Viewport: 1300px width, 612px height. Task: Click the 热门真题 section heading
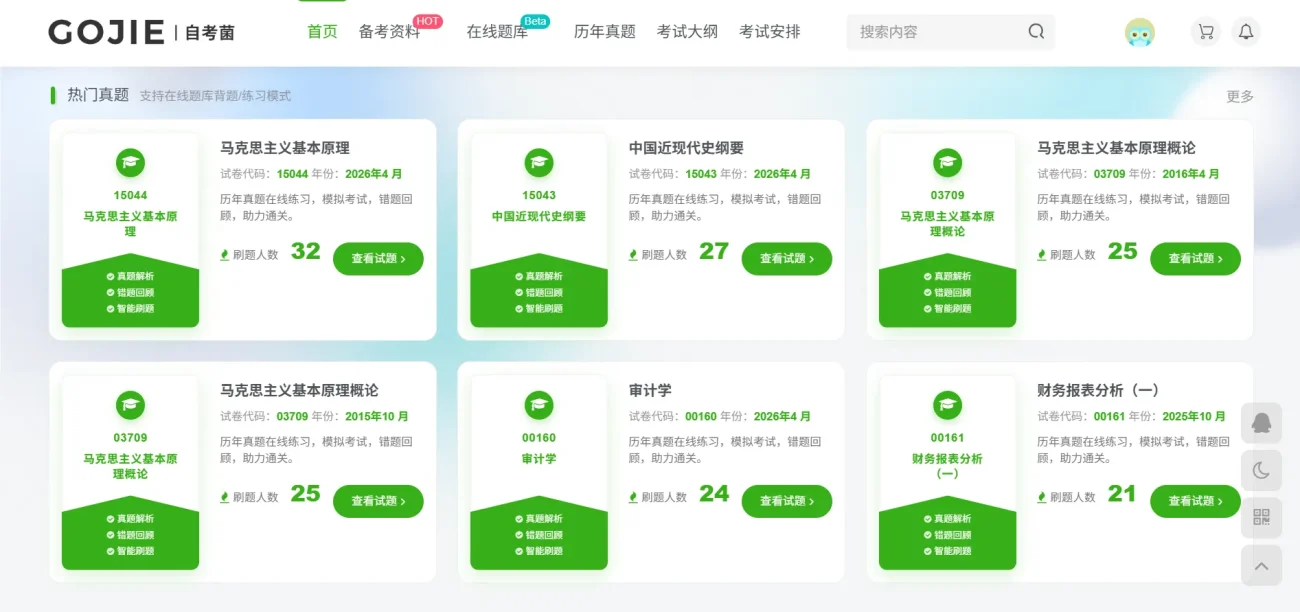[x=98, y=95]
